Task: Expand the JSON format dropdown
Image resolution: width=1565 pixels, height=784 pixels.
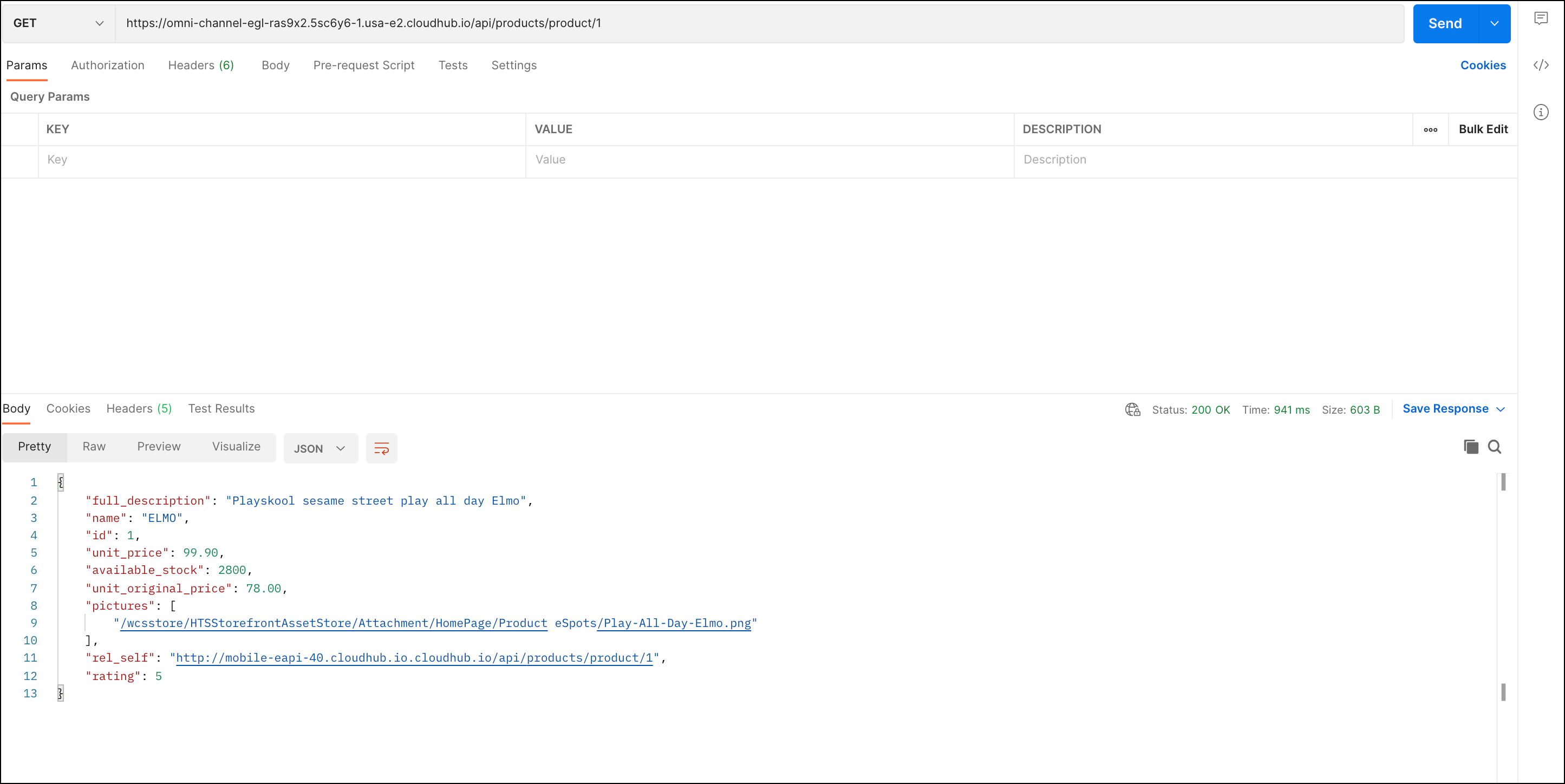Action: (320, 449)
